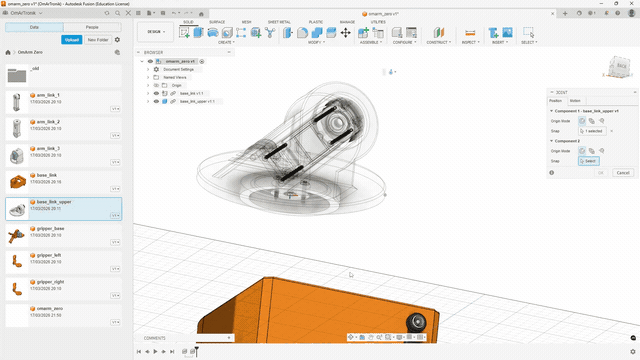This screenshot has height=360, width=640.
Task: Toggle visibility of Origin folder
Action: (156, 85)
